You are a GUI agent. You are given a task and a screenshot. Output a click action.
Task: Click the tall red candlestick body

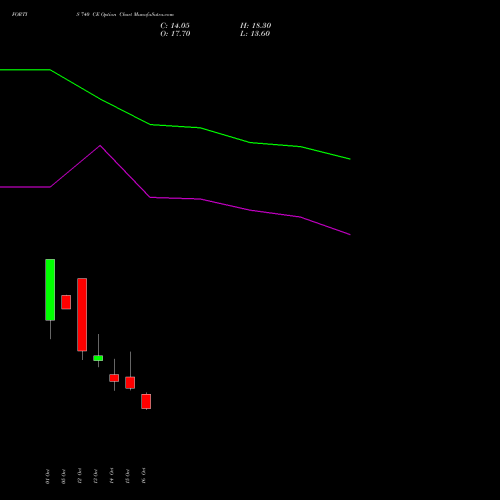click(82, 315)
